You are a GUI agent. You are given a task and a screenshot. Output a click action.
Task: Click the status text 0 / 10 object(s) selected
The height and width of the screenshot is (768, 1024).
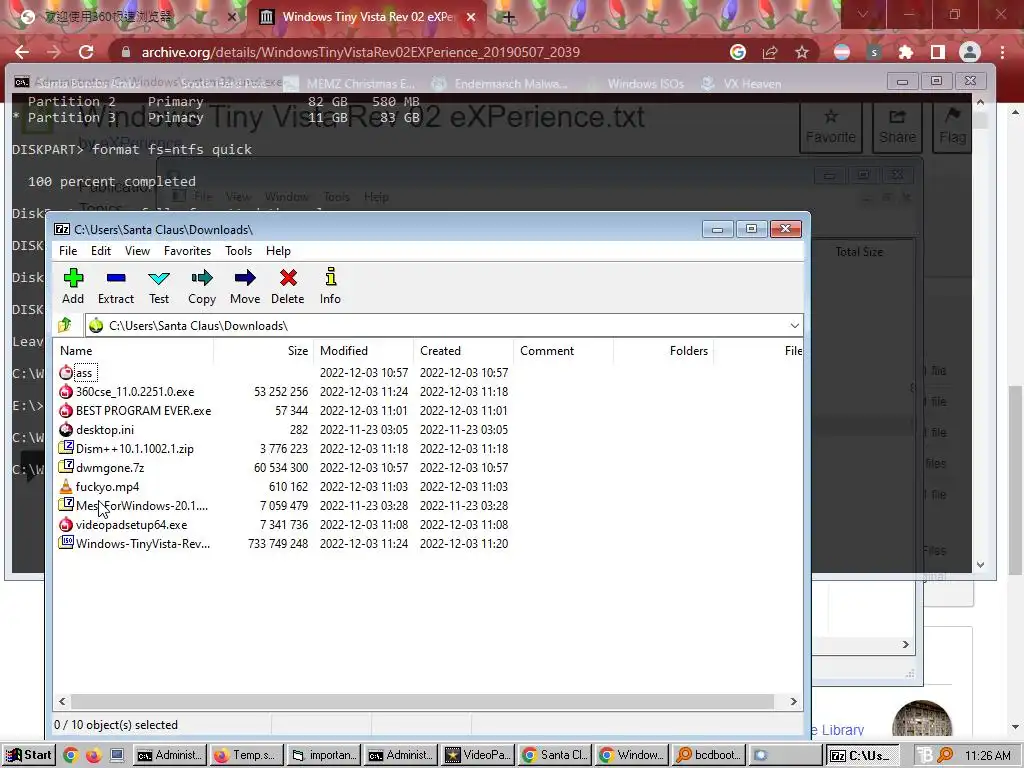[x=116, y=725]
